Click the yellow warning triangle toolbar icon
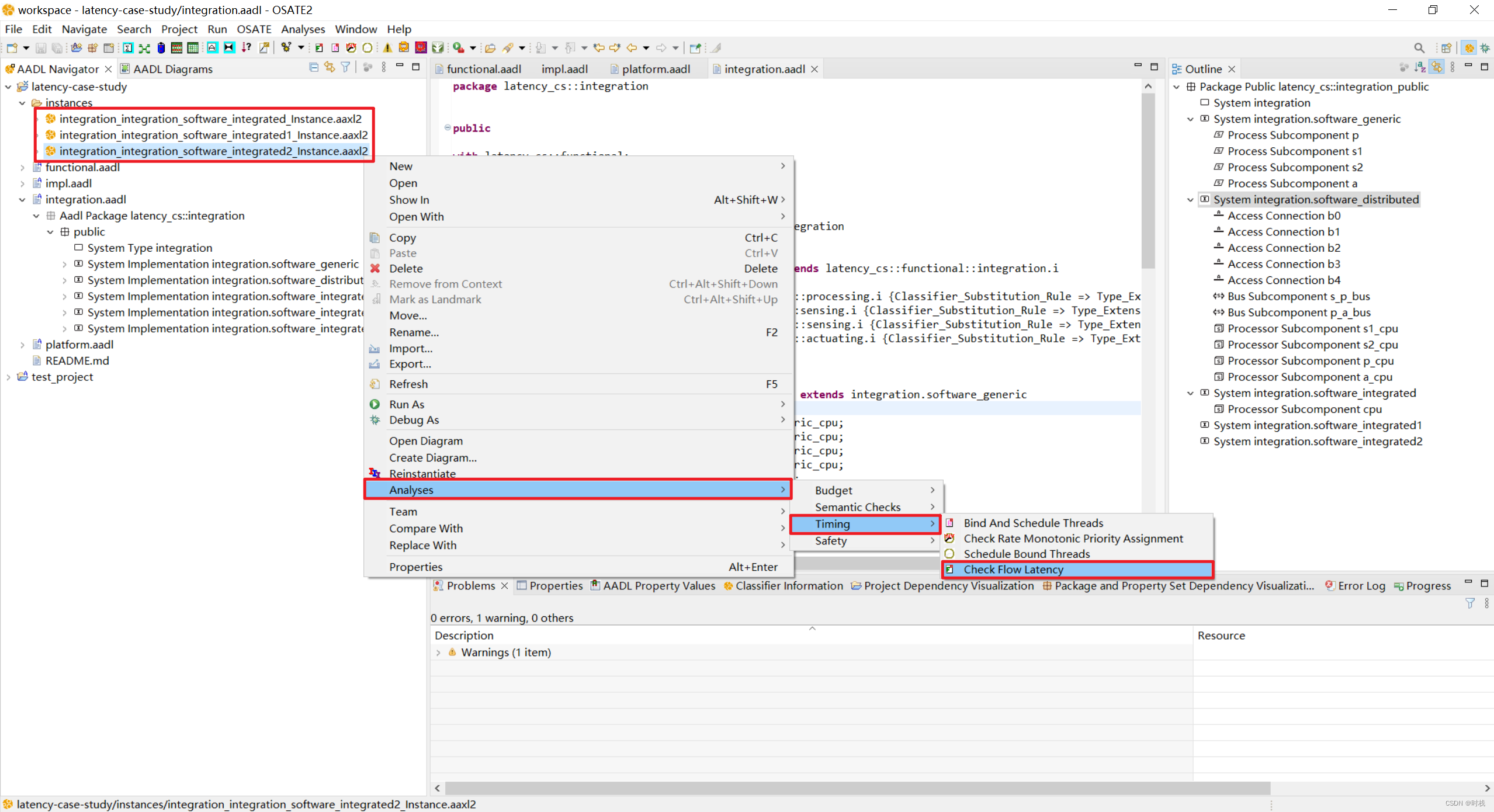 click(387, 48)
